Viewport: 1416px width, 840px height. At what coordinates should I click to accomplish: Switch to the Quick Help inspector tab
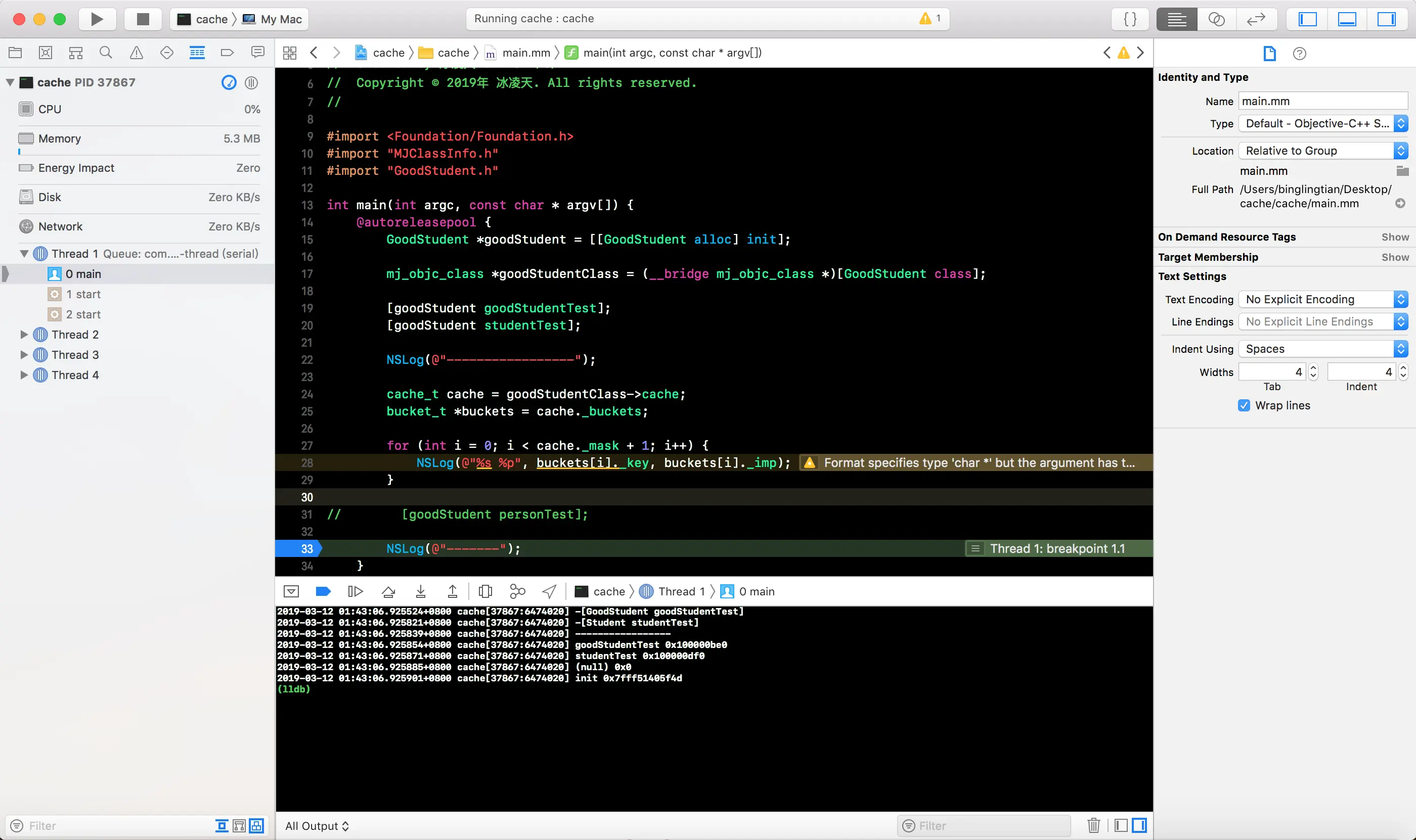[x=1299, y=53]
